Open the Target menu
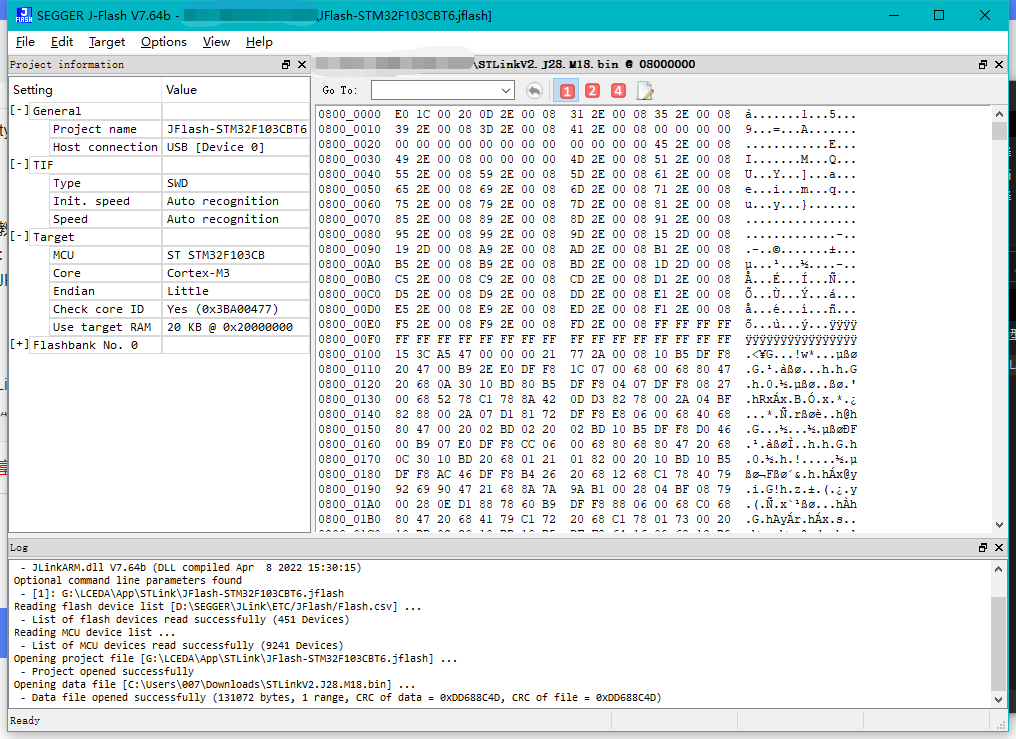 click(x=107, y=42)
